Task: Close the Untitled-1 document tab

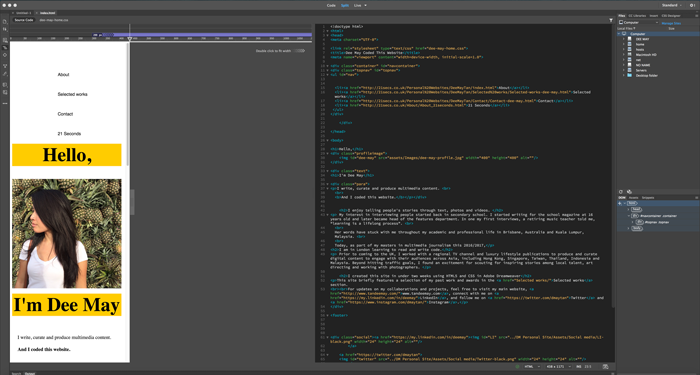Action: coord(13,13)
